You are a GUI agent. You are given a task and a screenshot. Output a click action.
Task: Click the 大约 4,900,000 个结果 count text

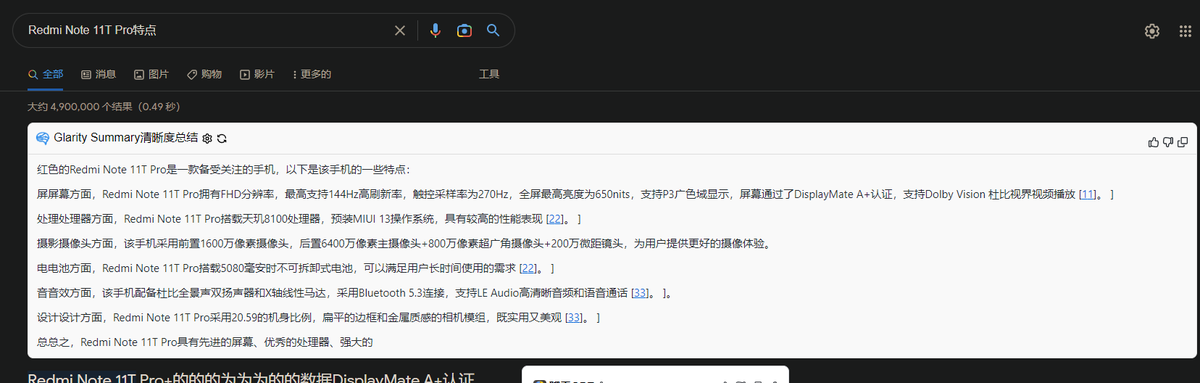point(103,106)
